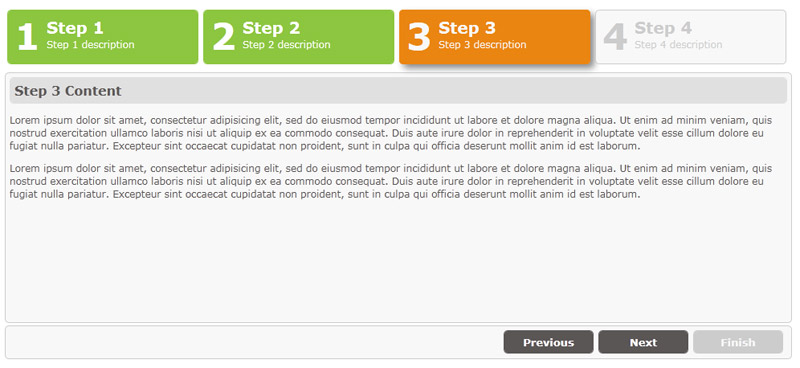The height and width of the screenshot is (368, 800).
Task: Click the large number 1 icon
Action: [x=28, y=37]
